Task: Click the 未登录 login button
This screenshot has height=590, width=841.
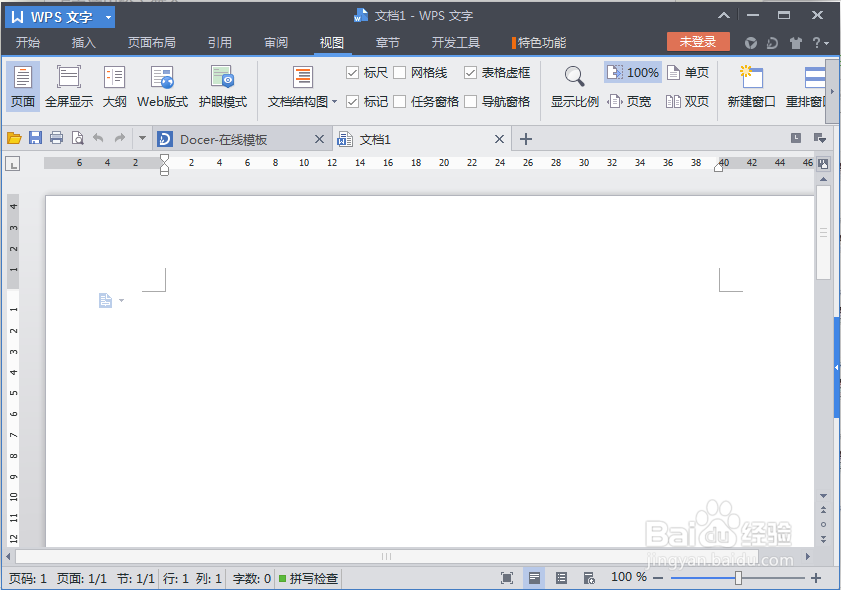Action: [698, 42]
